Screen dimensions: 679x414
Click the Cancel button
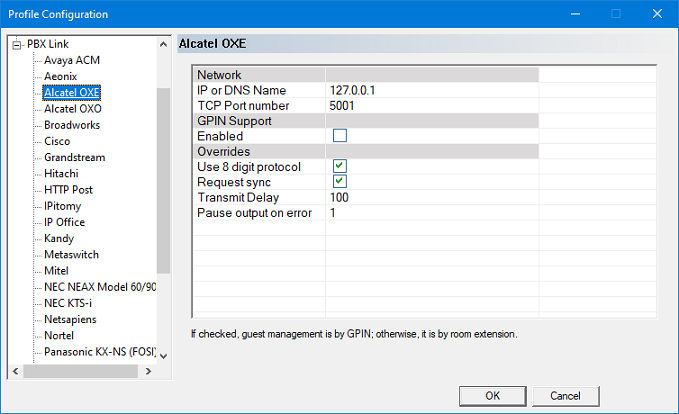pyautogui.click(x=565, y=396)
